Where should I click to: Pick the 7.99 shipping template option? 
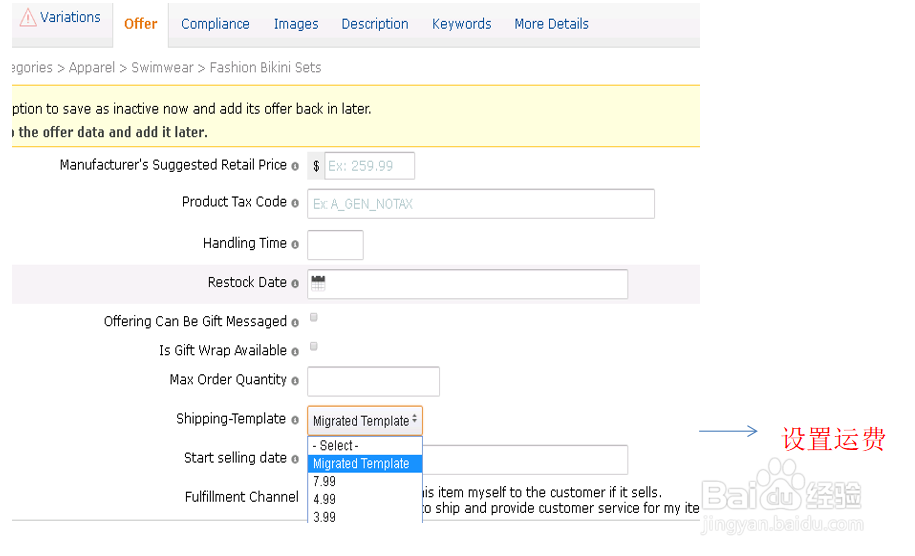(324, 482)
